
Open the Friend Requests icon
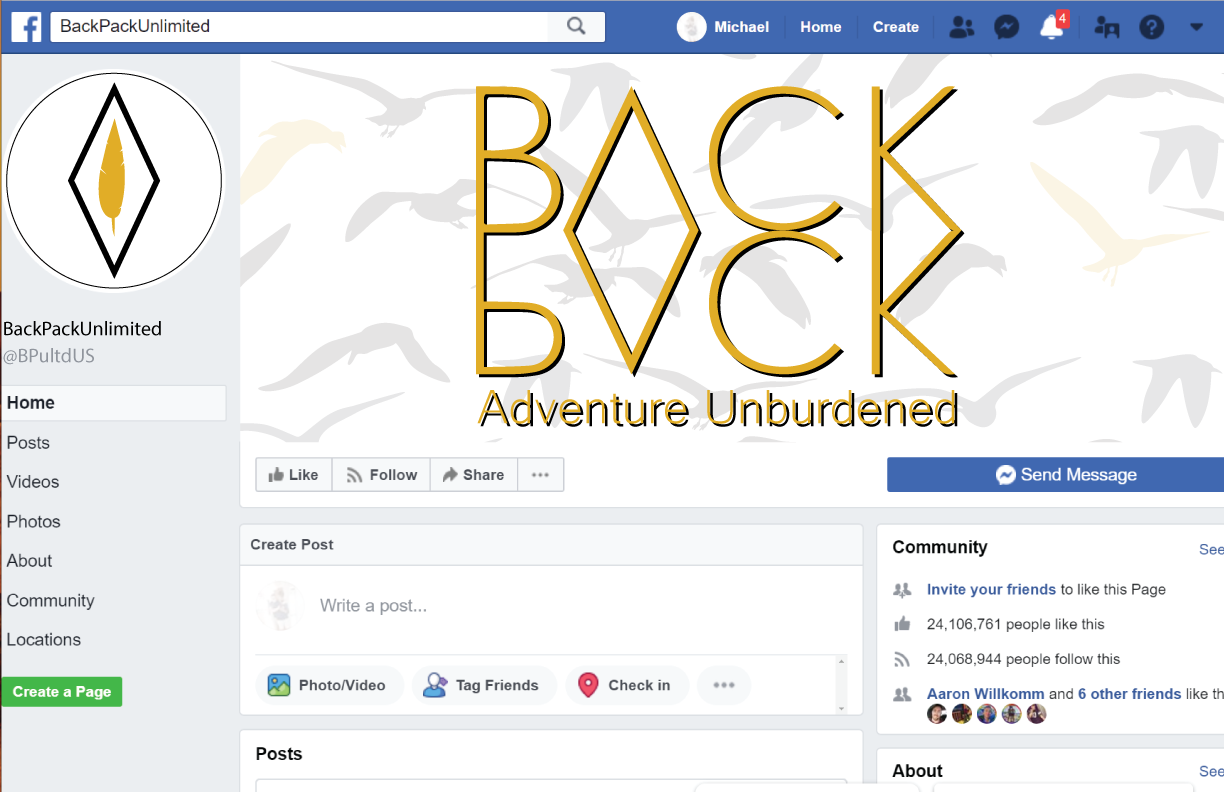(961, 27)
